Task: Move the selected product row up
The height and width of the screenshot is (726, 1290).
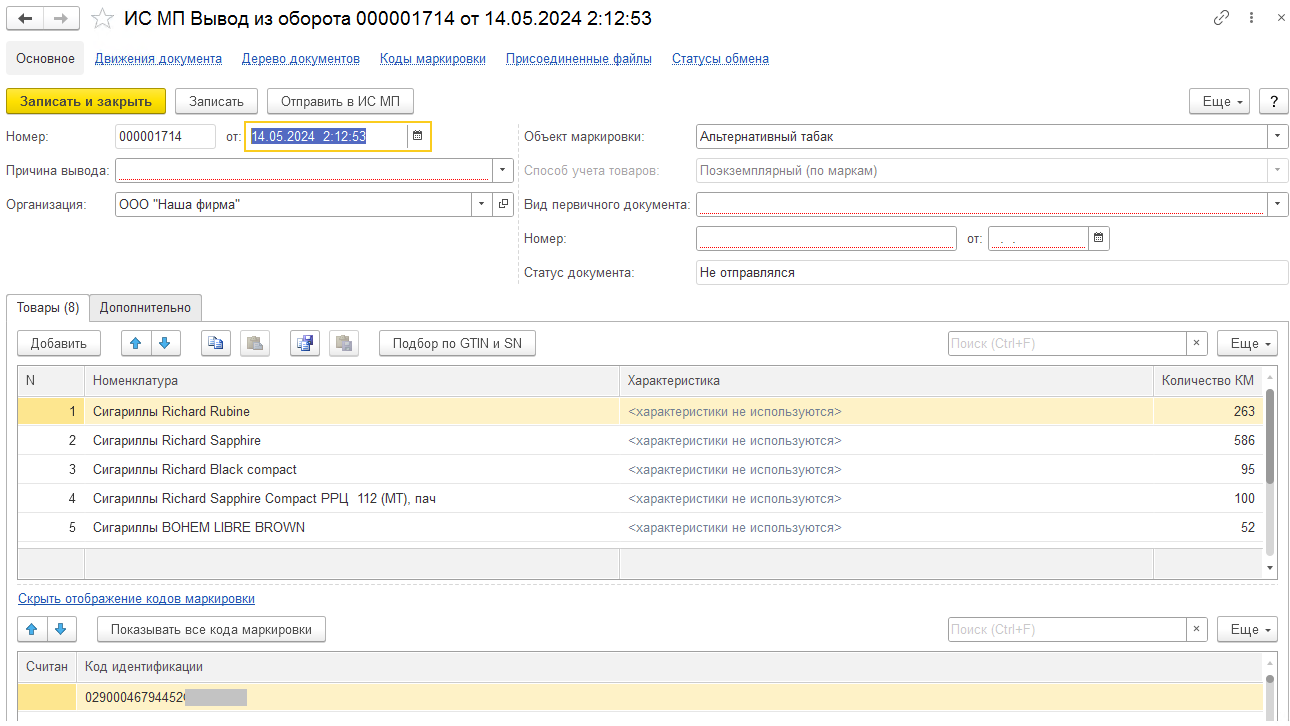Action: pos(136,343)
